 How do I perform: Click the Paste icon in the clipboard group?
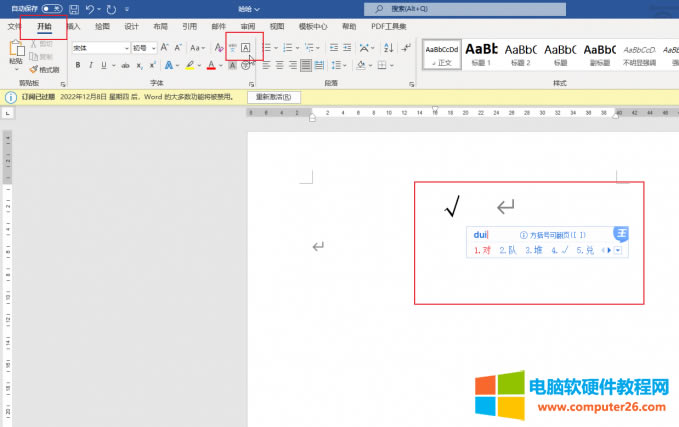(15, 52)
